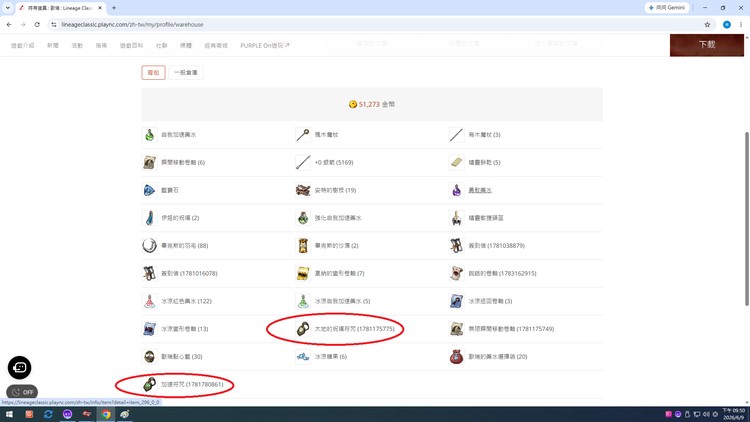
Task: Open the Windows Start menu
Action: [x=9, y=414]
